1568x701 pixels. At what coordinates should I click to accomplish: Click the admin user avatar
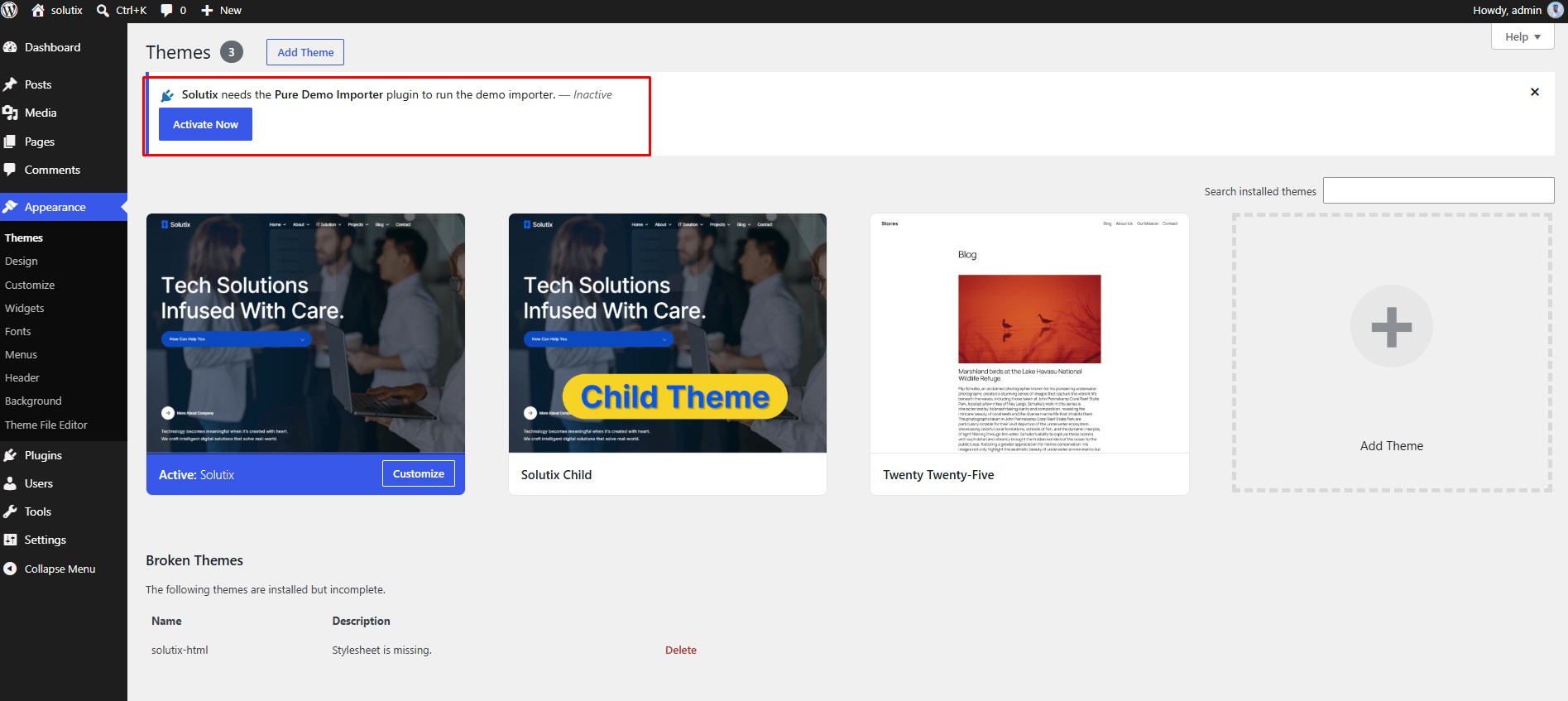1556,10
